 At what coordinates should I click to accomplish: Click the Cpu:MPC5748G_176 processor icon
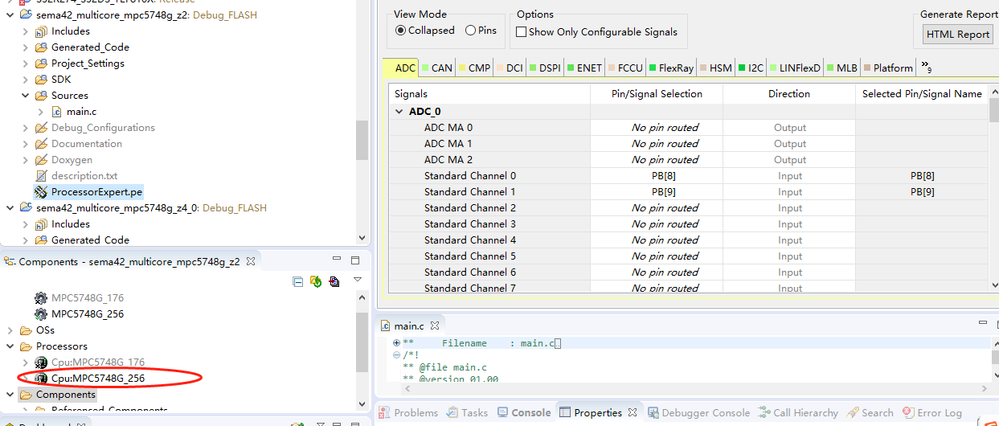click(41, 362)
